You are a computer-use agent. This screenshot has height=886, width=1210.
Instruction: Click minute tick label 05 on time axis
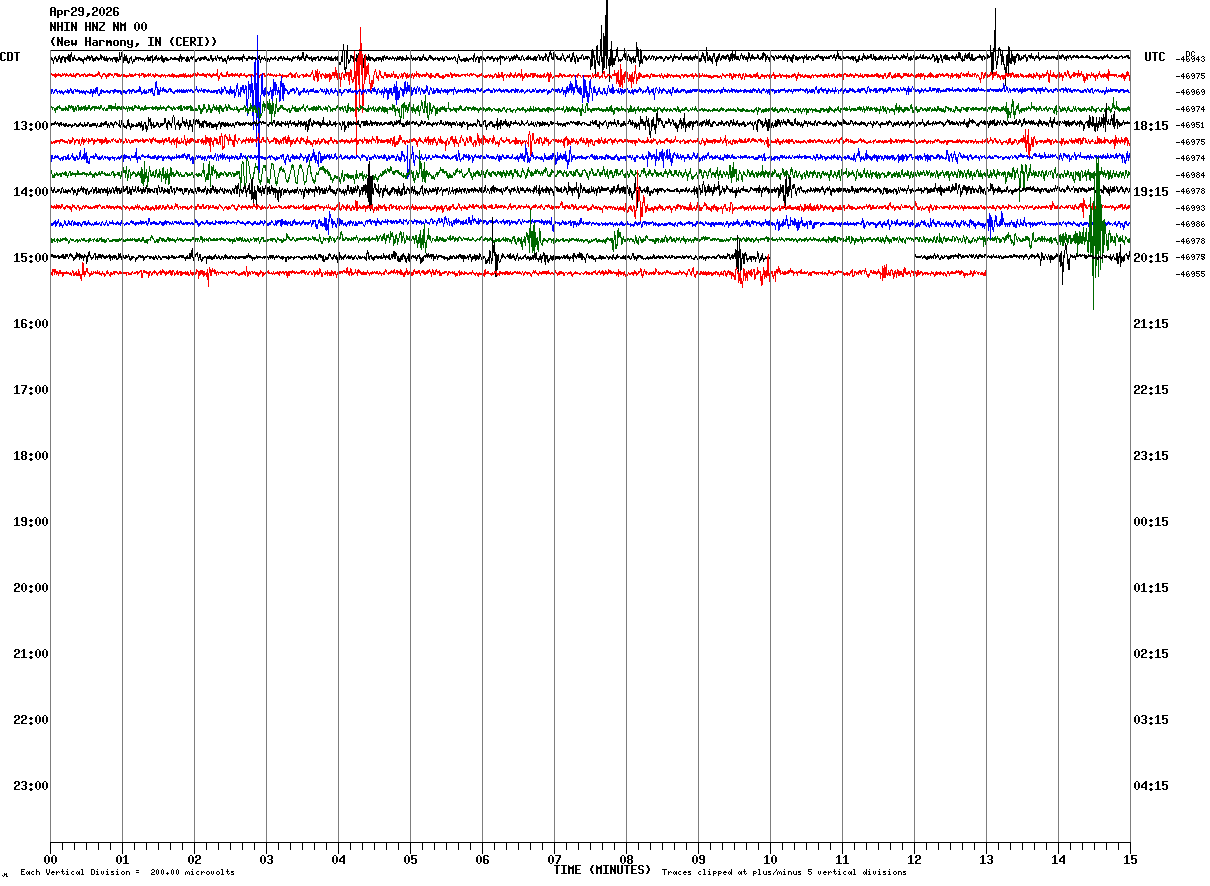410,859
